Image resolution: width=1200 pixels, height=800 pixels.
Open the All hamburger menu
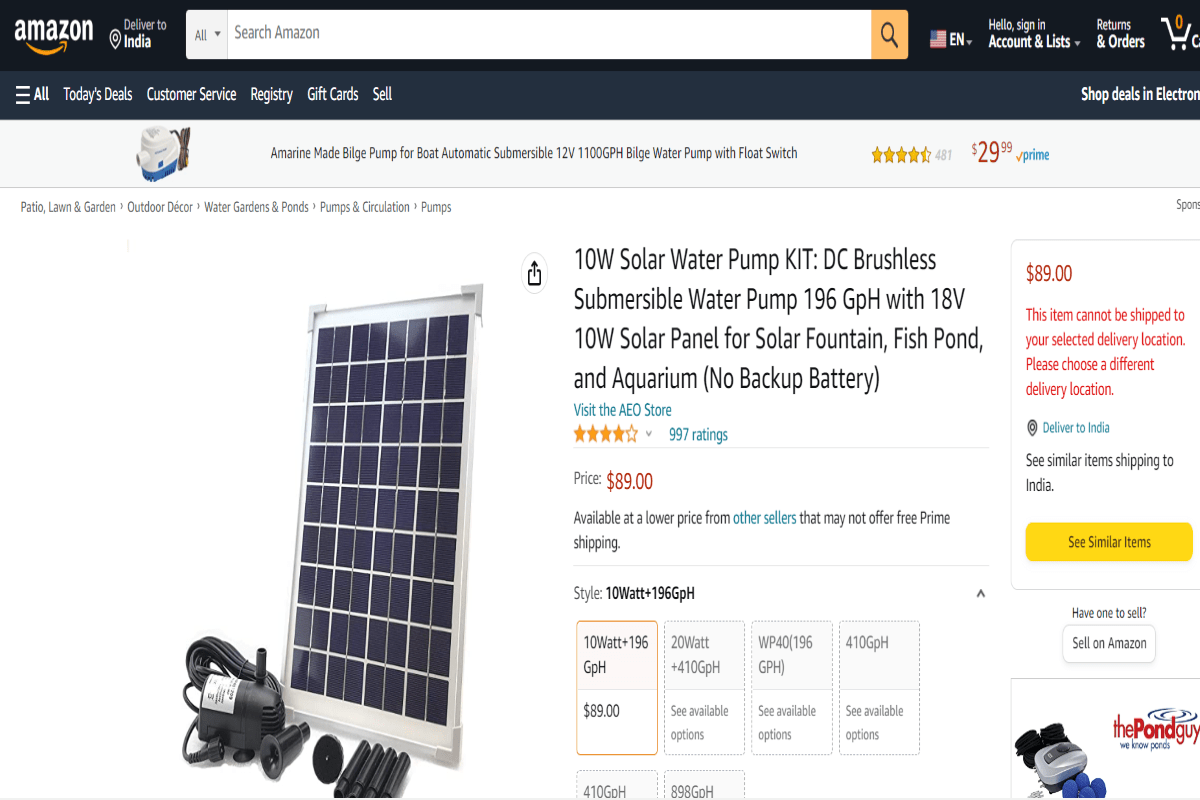[x=31, y=93]
